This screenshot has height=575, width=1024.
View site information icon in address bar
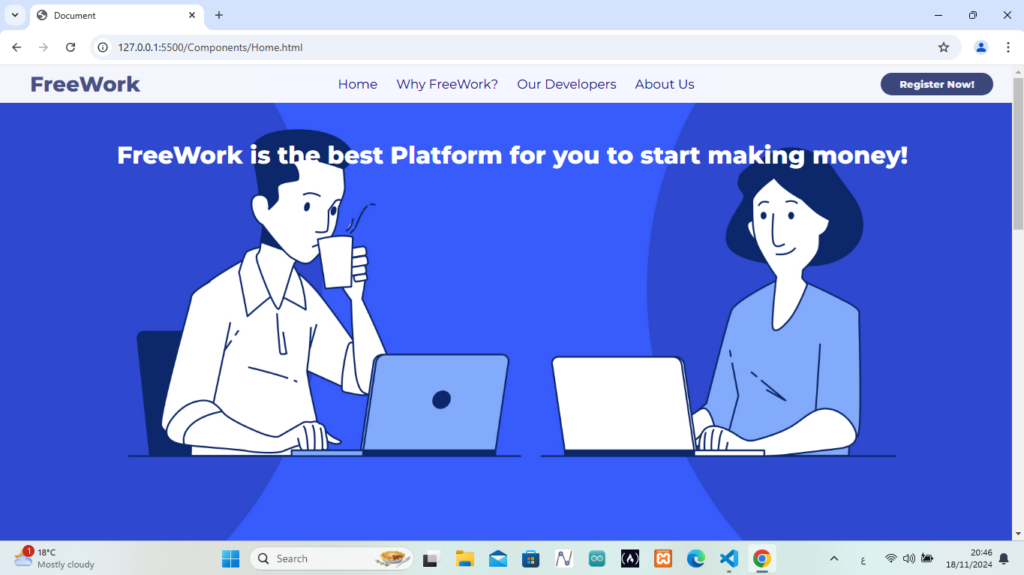click(103, 47)
